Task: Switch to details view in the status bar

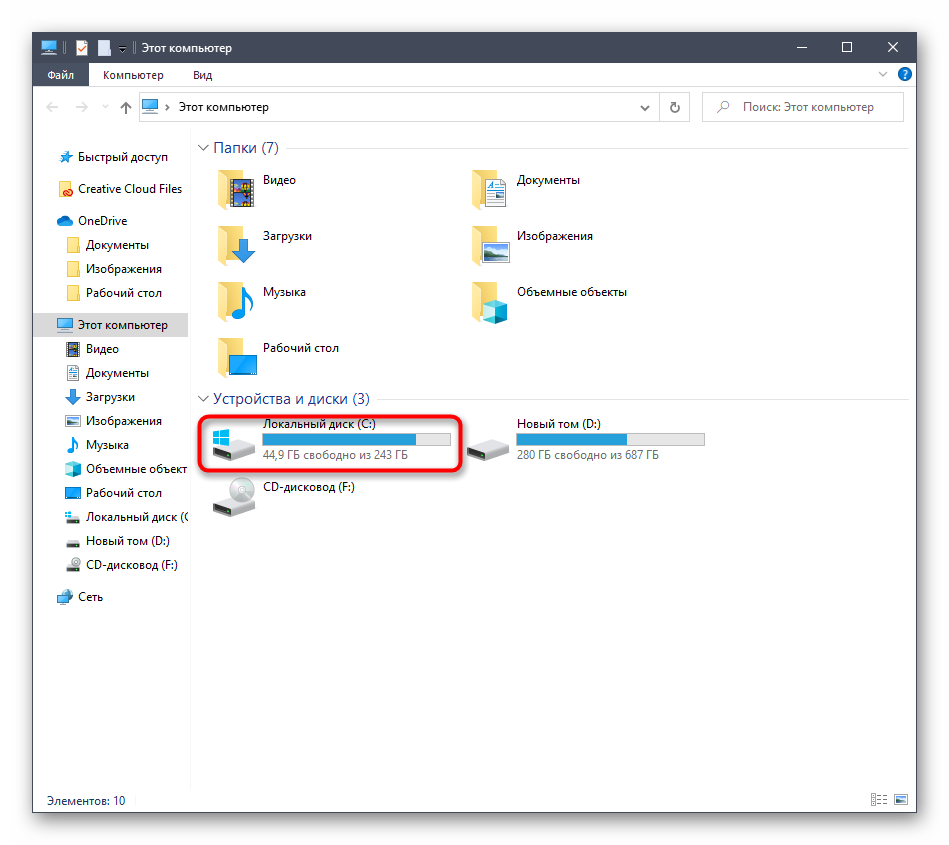Action: pos(879,800)
